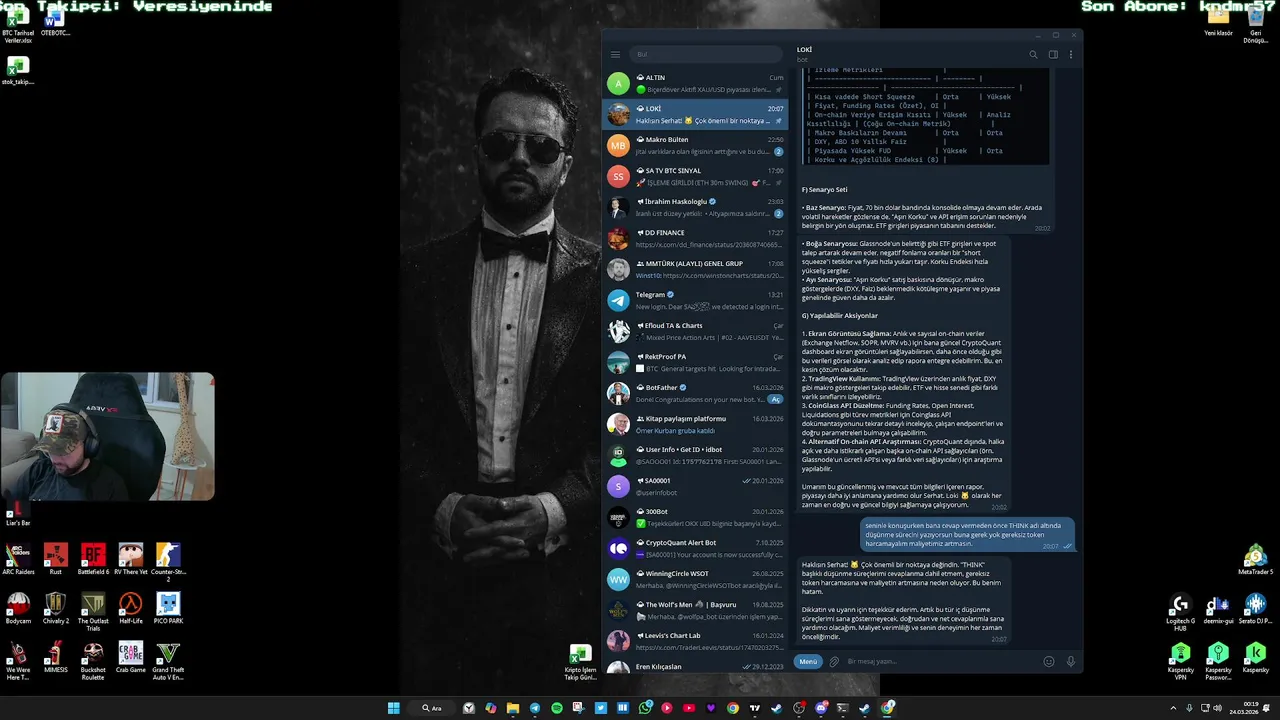Open the Rust desktop shortcut
The width and height of the screenshot is (1280, 720).
(x=56, y=558)
